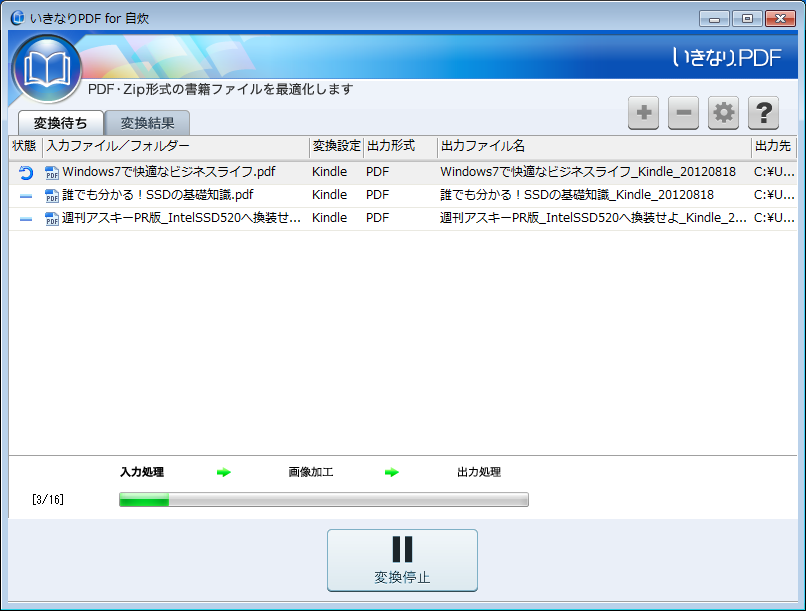This screenshot has width=806, height=611.
Task: Click the 出力ファイル名 column header
Action: 594,146
